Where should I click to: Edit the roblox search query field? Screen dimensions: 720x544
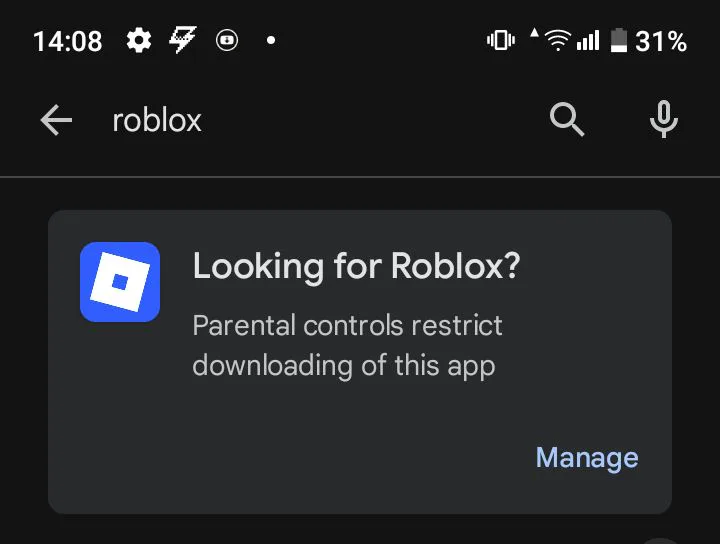point(321,120)
